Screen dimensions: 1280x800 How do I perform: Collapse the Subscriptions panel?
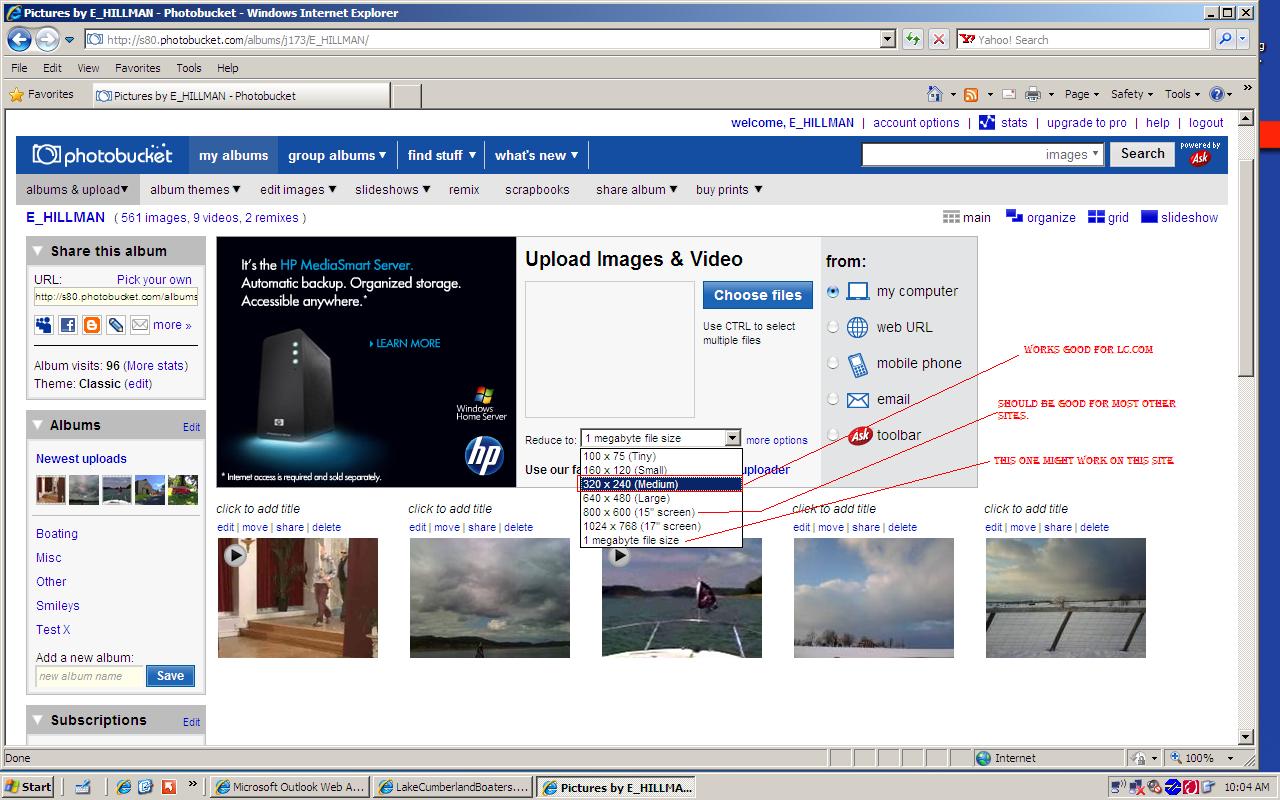38,721
